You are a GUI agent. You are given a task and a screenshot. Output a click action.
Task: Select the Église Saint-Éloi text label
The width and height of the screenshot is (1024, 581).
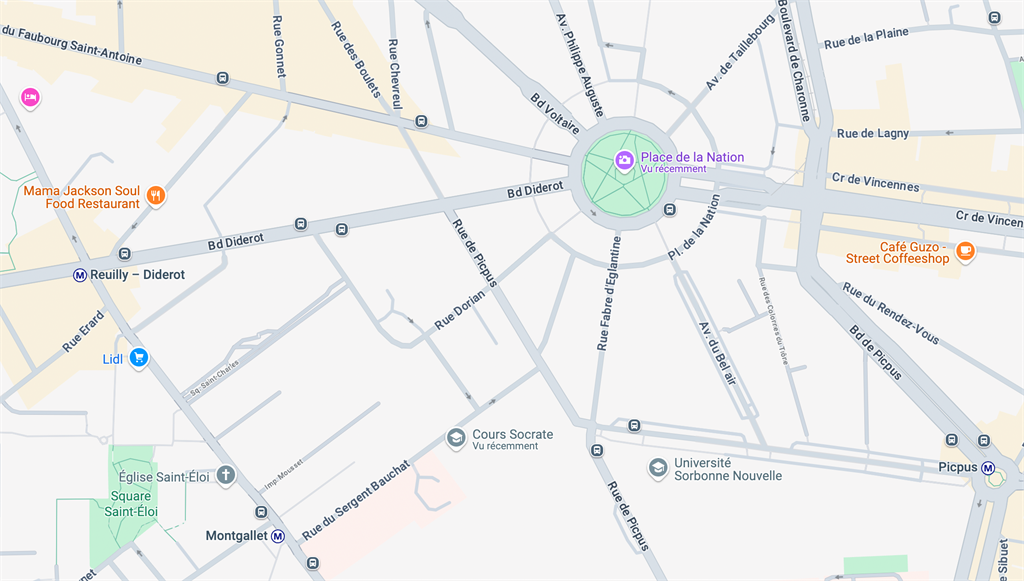pyautogui.click(x=164, y=477)
